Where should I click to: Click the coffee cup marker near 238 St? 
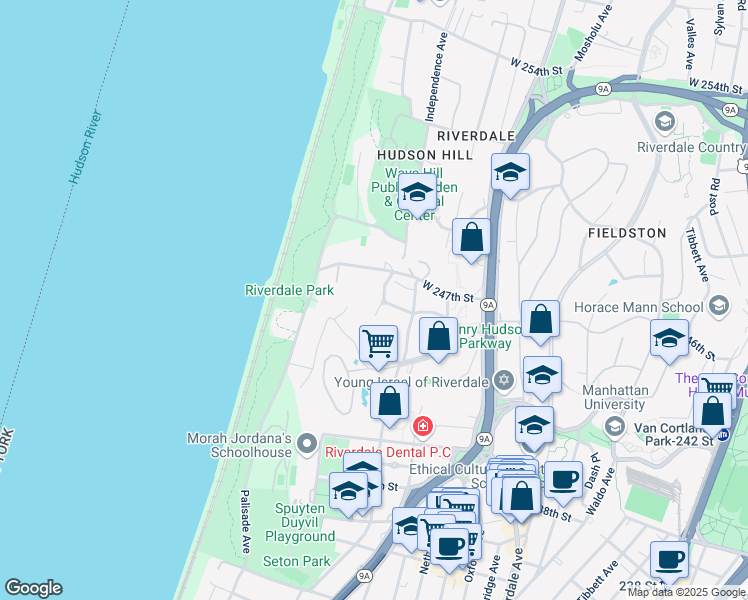(669, 563)
